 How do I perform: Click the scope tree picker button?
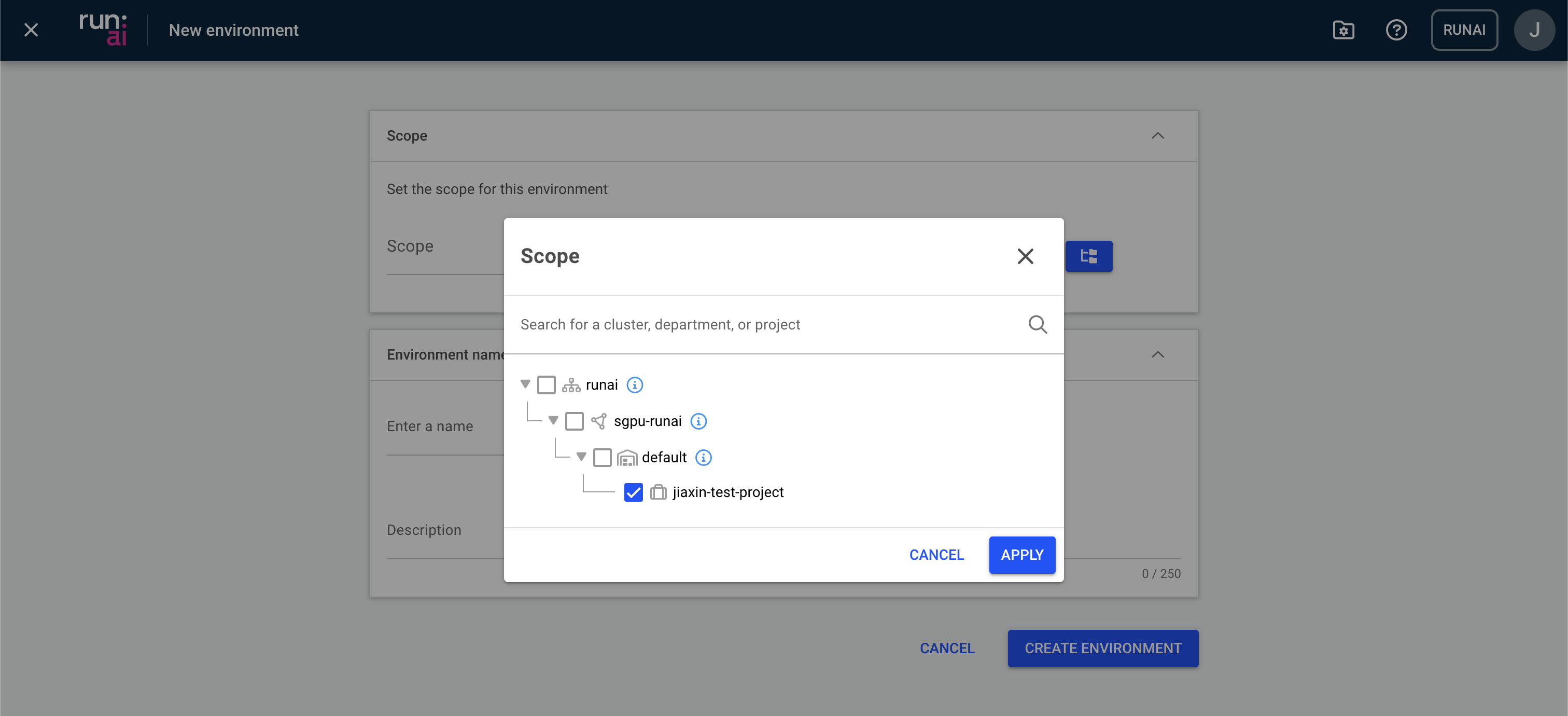1088,256
